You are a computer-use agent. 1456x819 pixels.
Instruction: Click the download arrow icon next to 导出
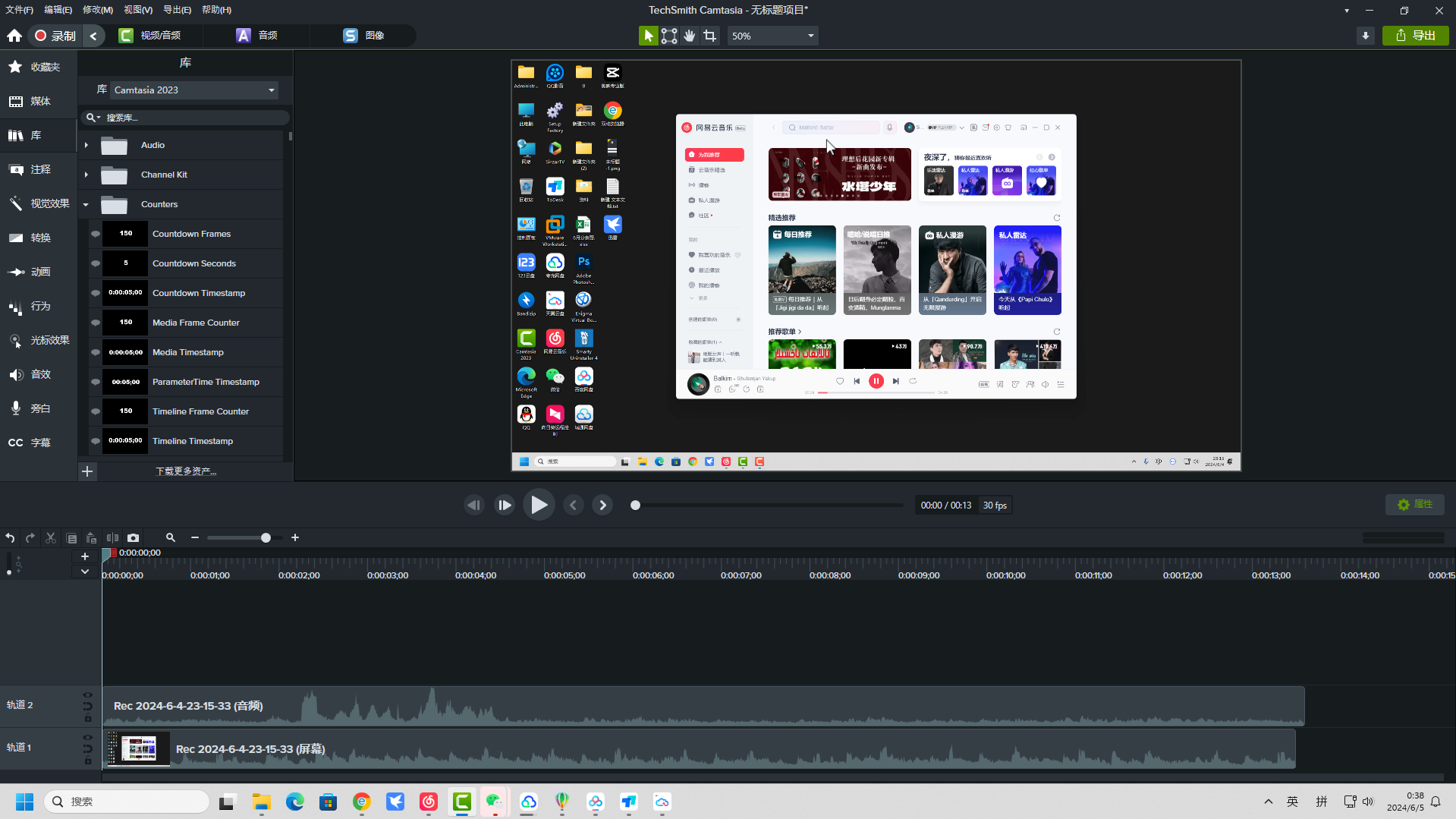click(1365, 36)
